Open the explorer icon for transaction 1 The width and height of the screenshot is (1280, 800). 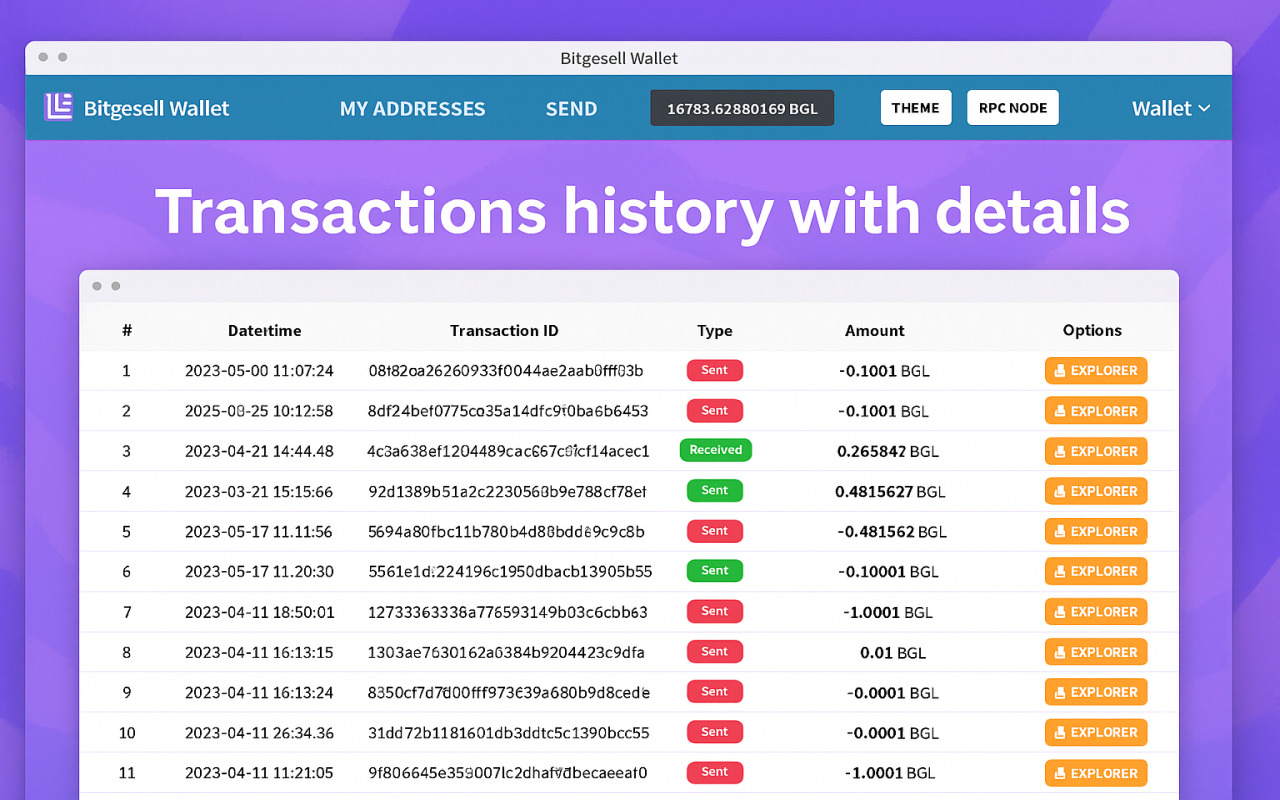point(1060,370)
